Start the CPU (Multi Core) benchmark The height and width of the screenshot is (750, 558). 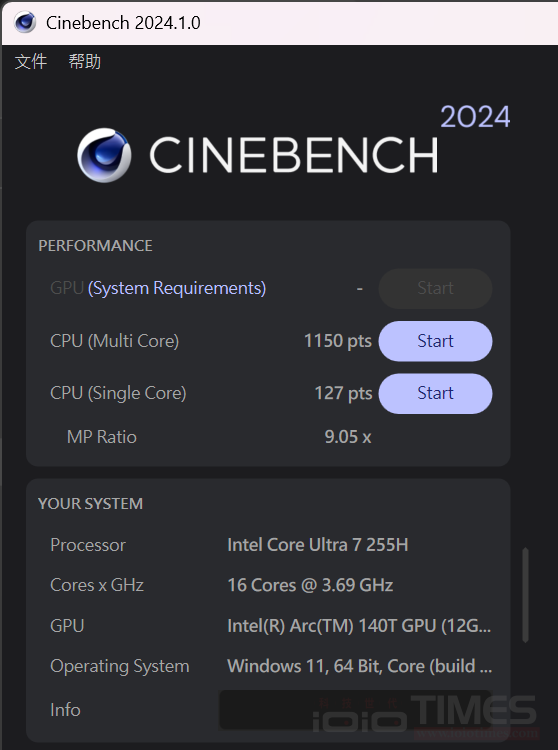435,341
